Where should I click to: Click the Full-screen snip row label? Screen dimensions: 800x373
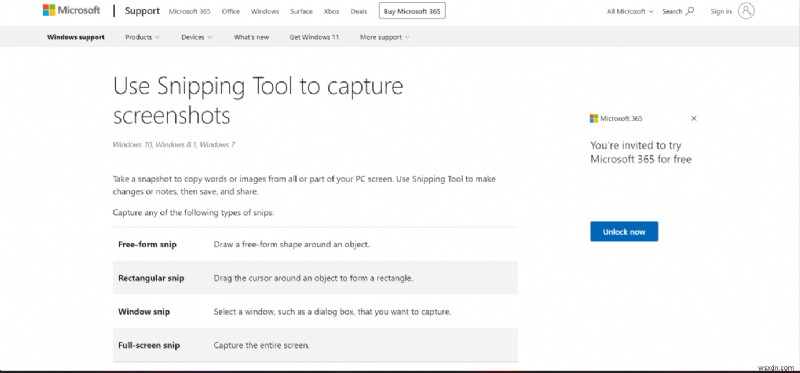(x=149, y=345)
